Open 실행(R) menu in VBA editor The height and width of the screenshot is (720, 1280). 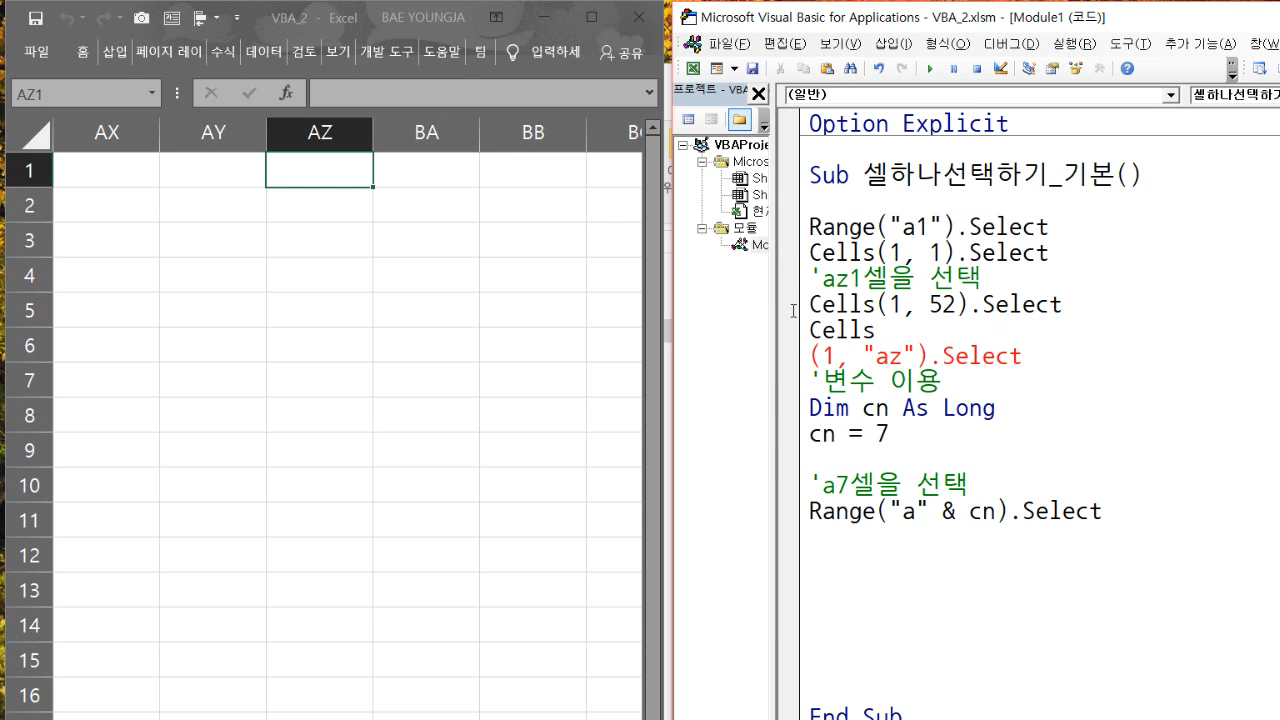pos(1074,43)
